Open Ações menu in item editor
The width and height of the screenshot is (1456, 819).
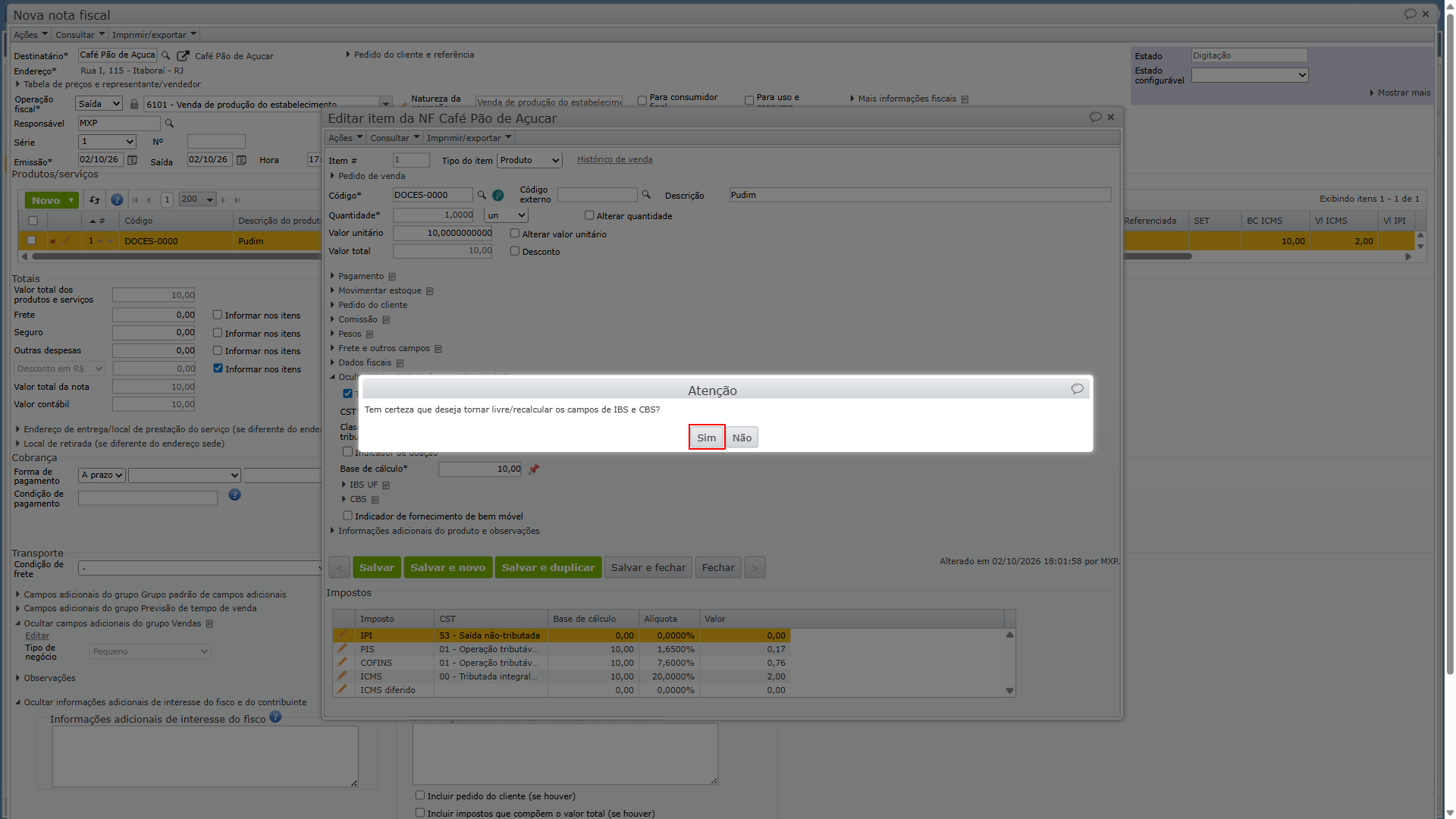pos(346,138)
